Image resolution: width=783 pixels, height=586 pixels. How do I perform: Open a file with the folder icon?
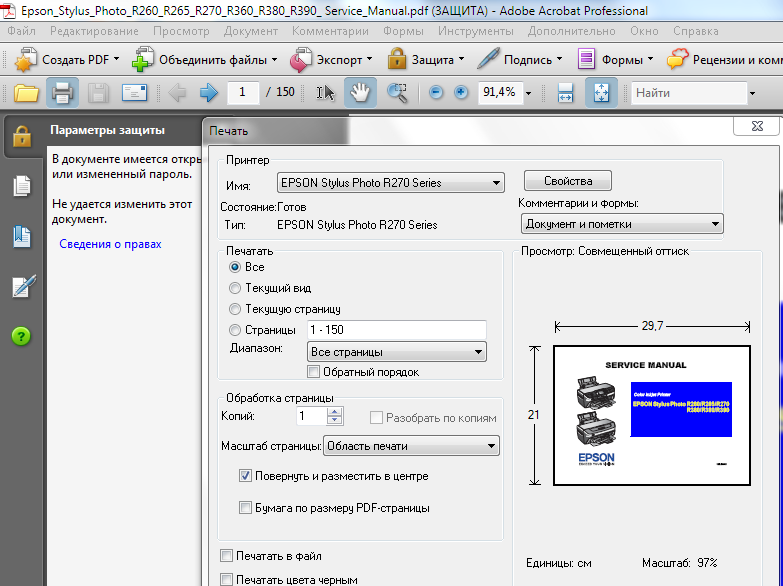26,93
